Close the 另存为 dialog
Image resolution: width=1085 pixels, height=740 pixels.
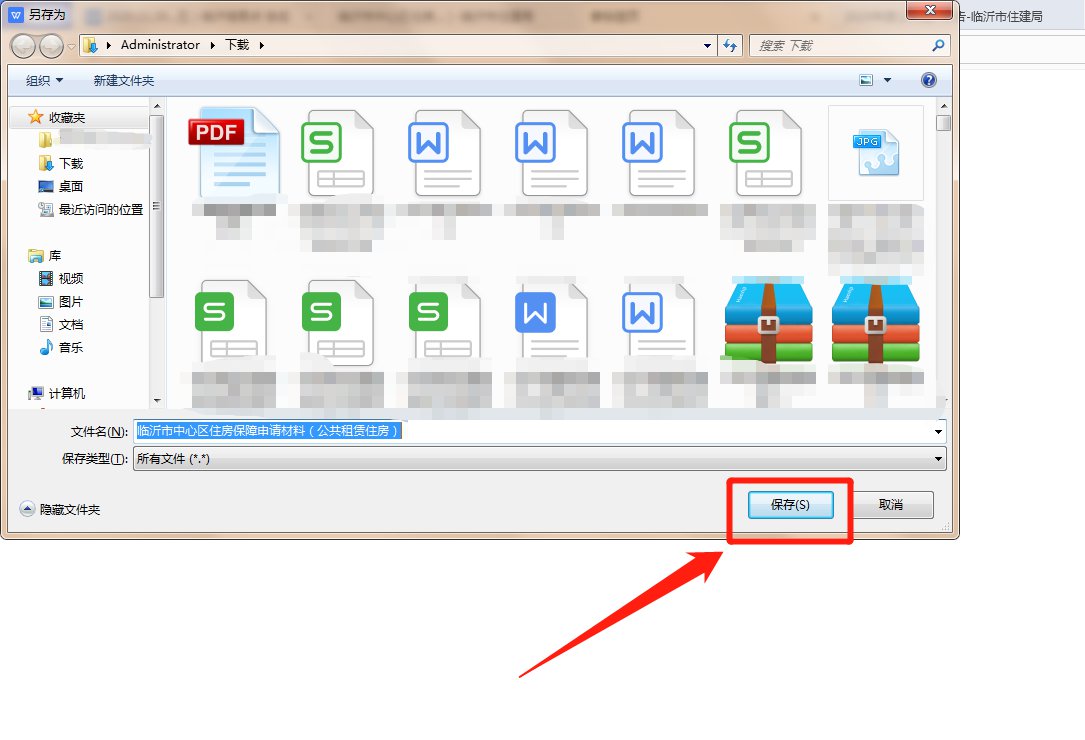929,10
